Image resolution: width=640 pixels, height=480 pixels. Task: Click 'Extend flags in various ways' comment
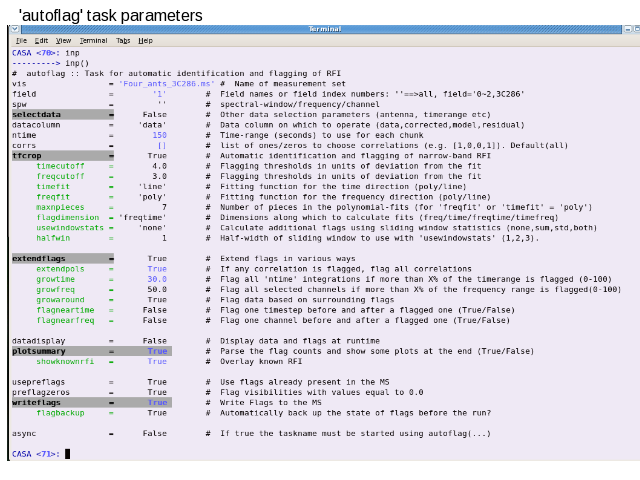pos(288,259)
